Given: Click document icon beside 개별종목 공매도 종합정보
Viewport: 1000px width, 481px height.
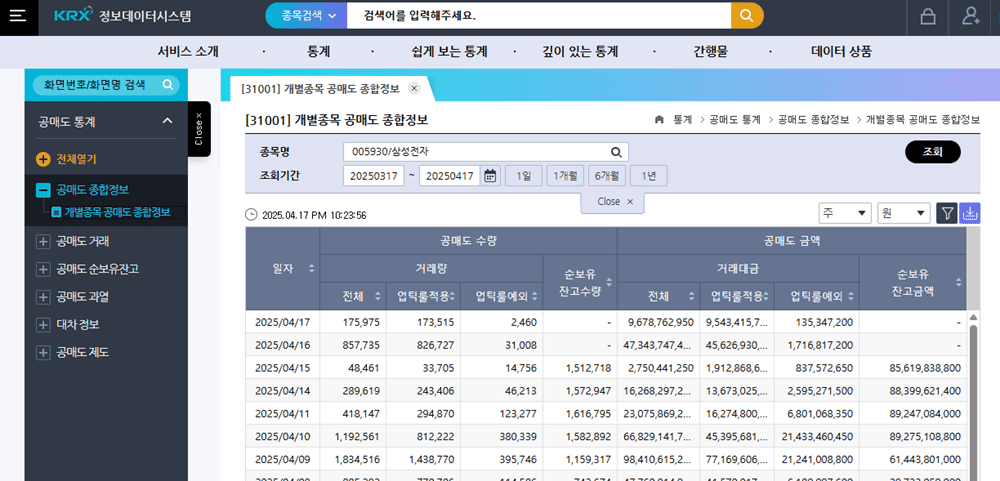Looking at the screenshot, I should point(56,212).
